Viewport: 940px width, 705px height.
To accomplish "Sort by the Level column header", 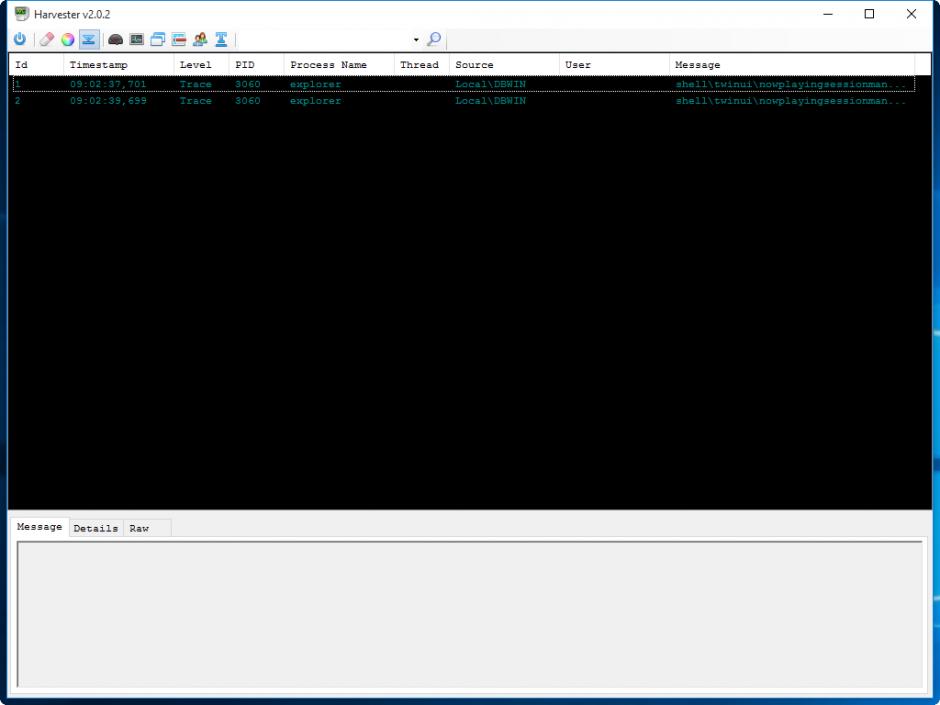I will point(201,65).
